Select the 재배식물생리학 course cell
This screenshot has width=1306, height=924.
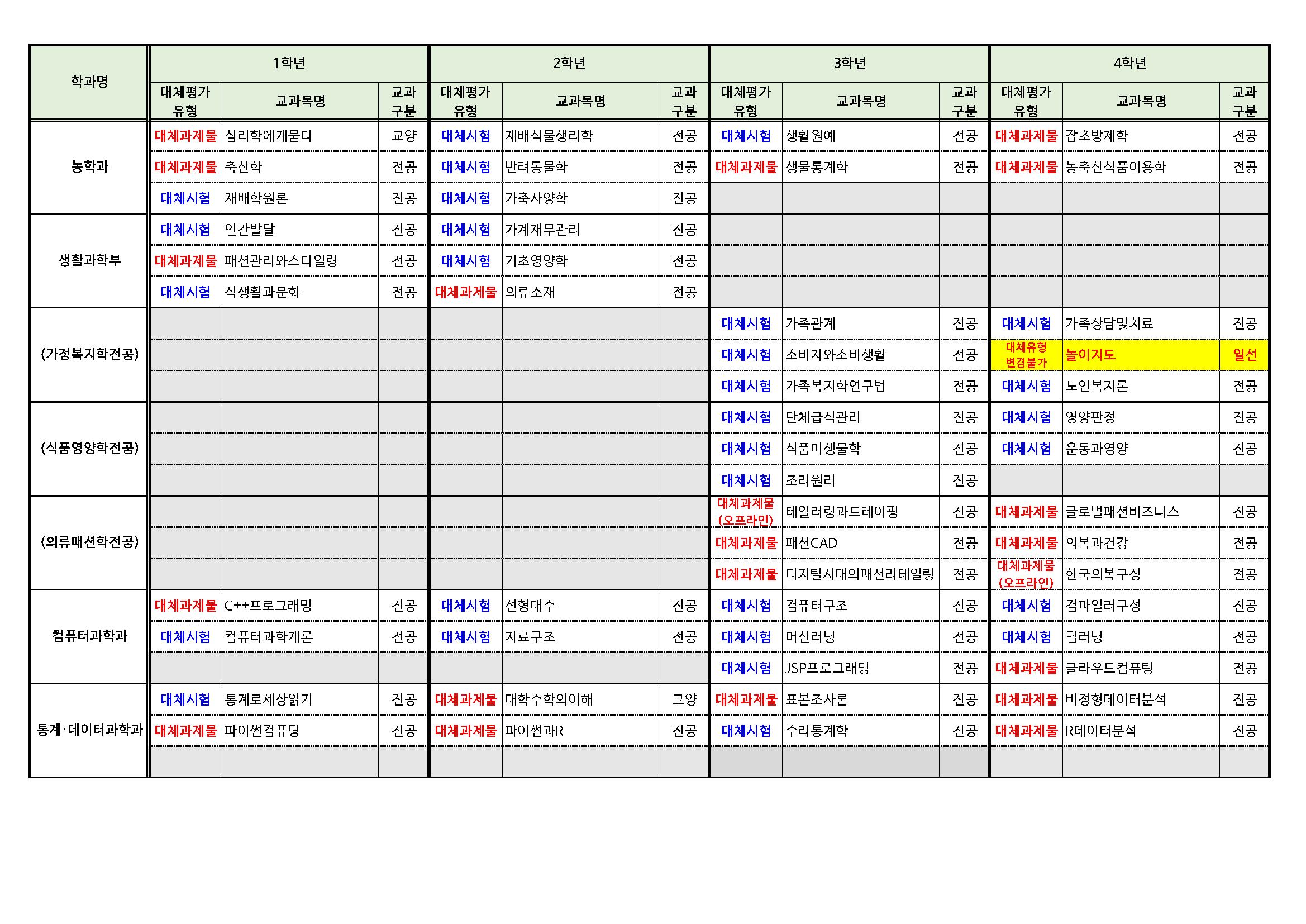(581, 136)
